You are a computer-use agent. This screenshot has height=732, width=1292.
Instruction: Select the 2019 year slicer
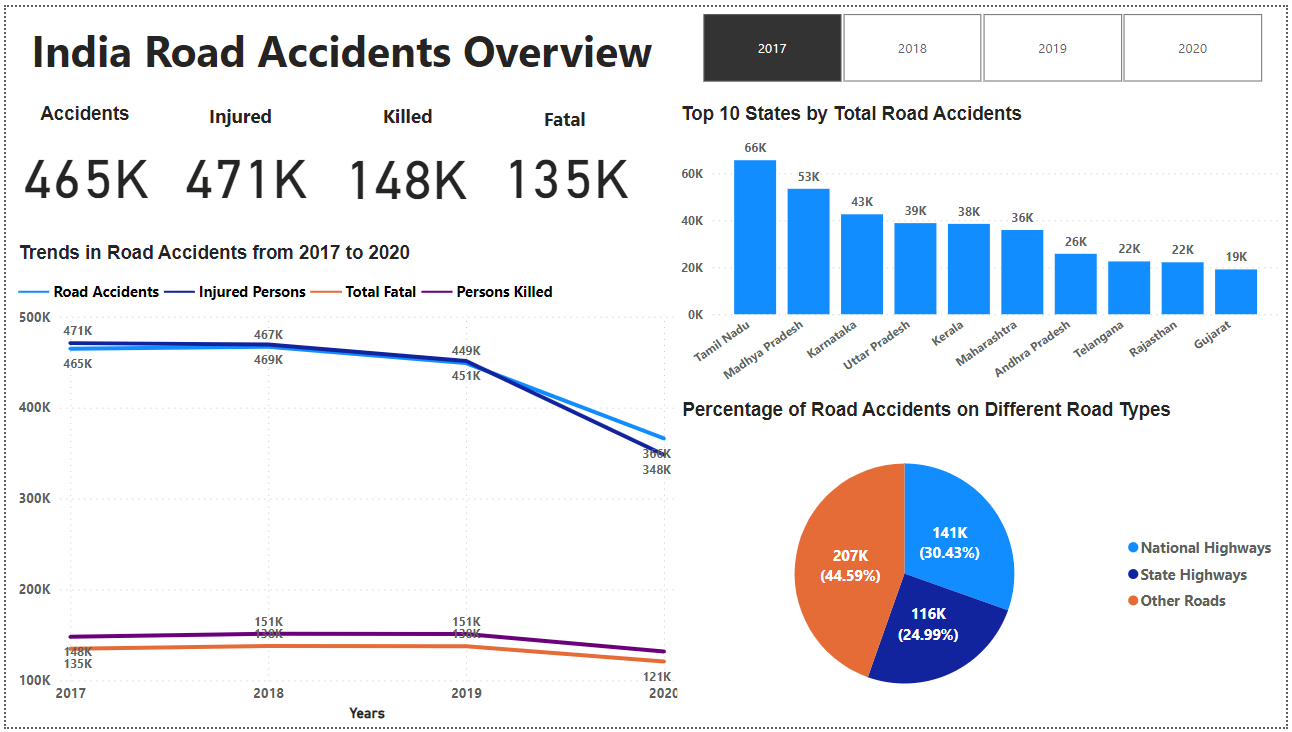coord(1052,47)
